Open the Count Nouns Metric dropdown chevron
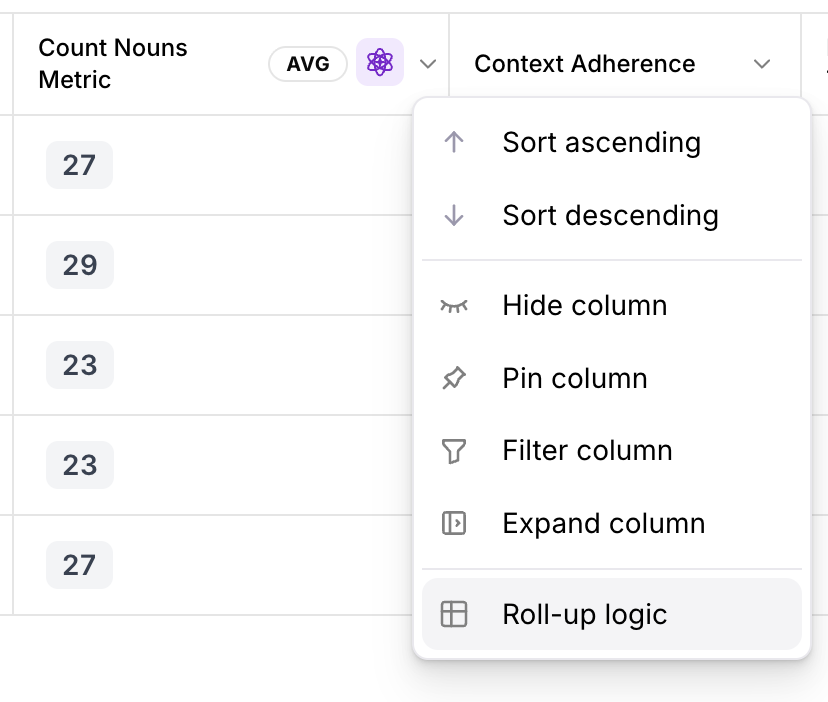This screenshot has width=828, height=702. tap(428, 63)
